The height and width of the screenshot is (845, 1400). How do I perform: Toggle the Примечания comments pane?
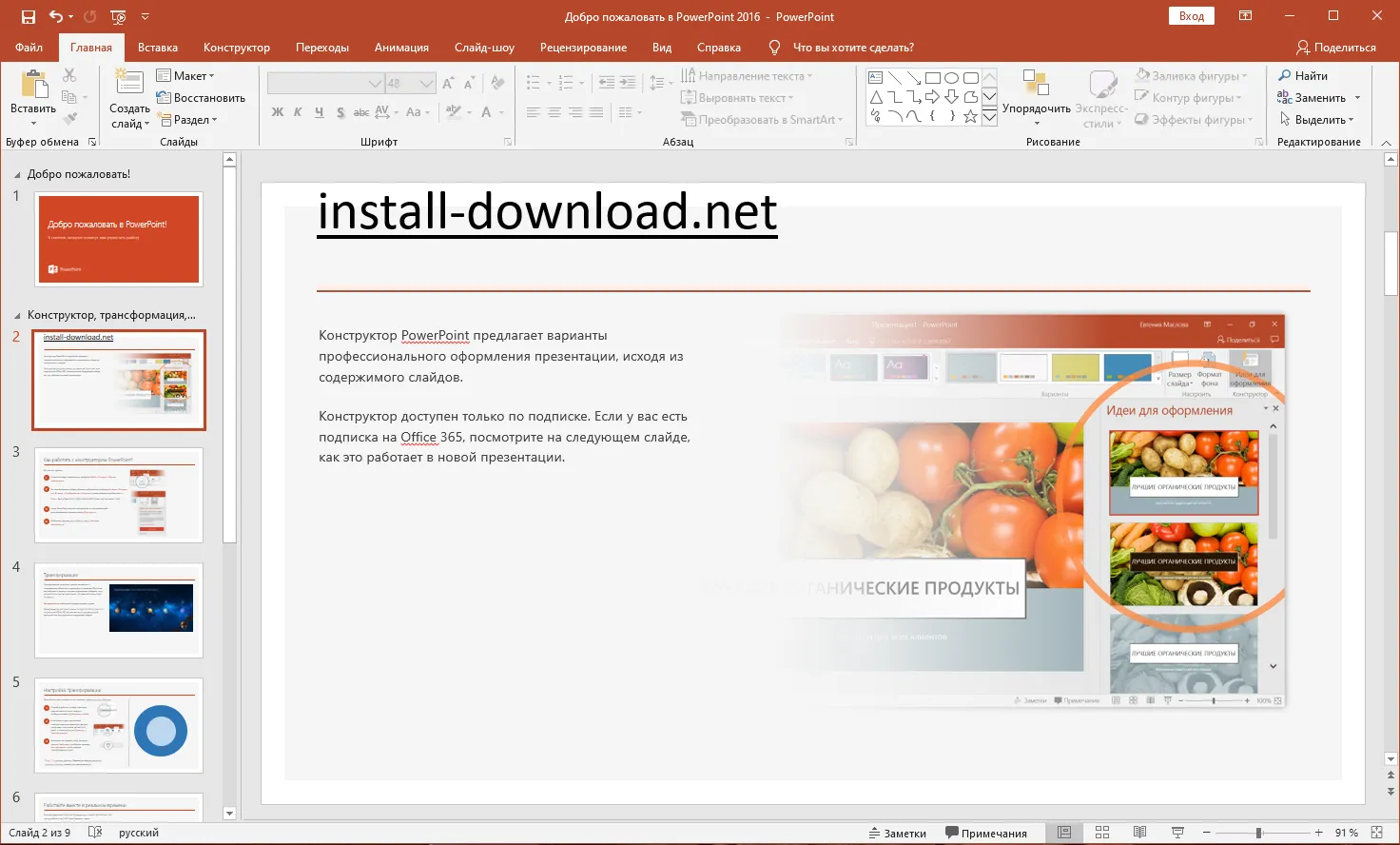point(985,833)
